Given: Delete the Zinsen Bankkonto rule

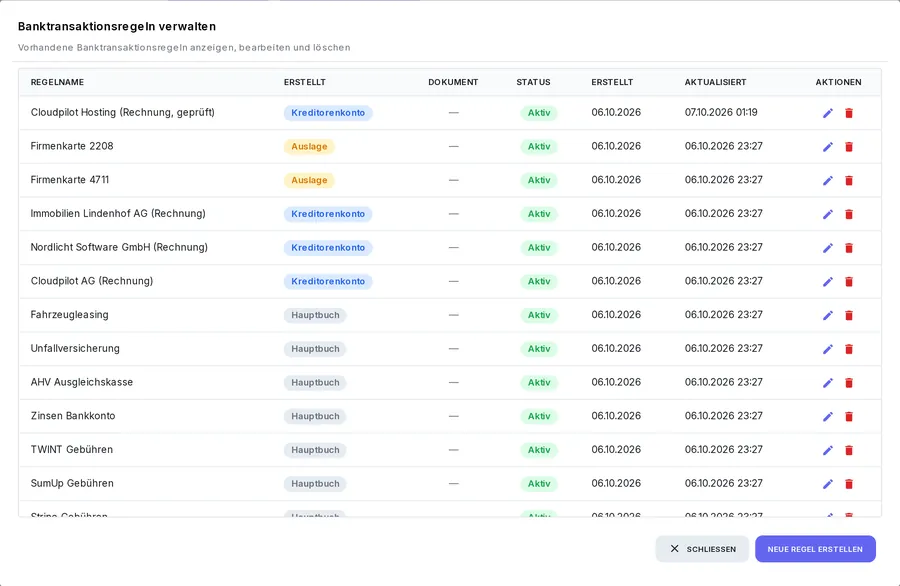Looking at the screenshot, I should (849, 417).
